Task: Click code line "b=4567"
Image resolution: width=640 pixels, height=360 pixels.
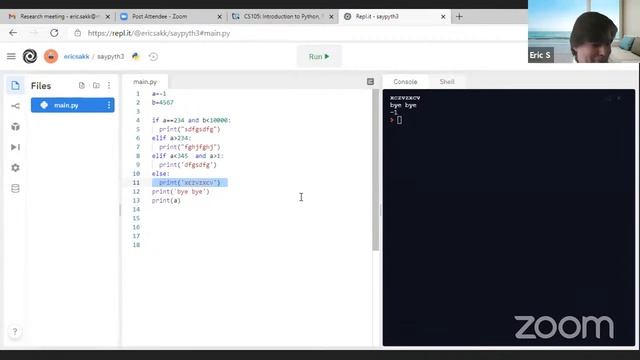Action: coord(162,102)
